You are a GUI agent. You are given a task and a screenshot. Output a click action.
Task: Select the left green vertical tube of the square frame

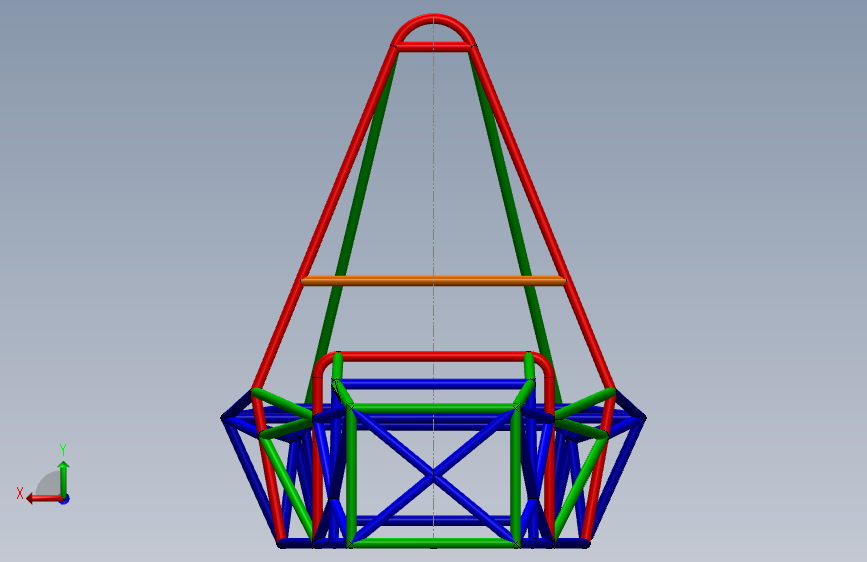point(351,476)
